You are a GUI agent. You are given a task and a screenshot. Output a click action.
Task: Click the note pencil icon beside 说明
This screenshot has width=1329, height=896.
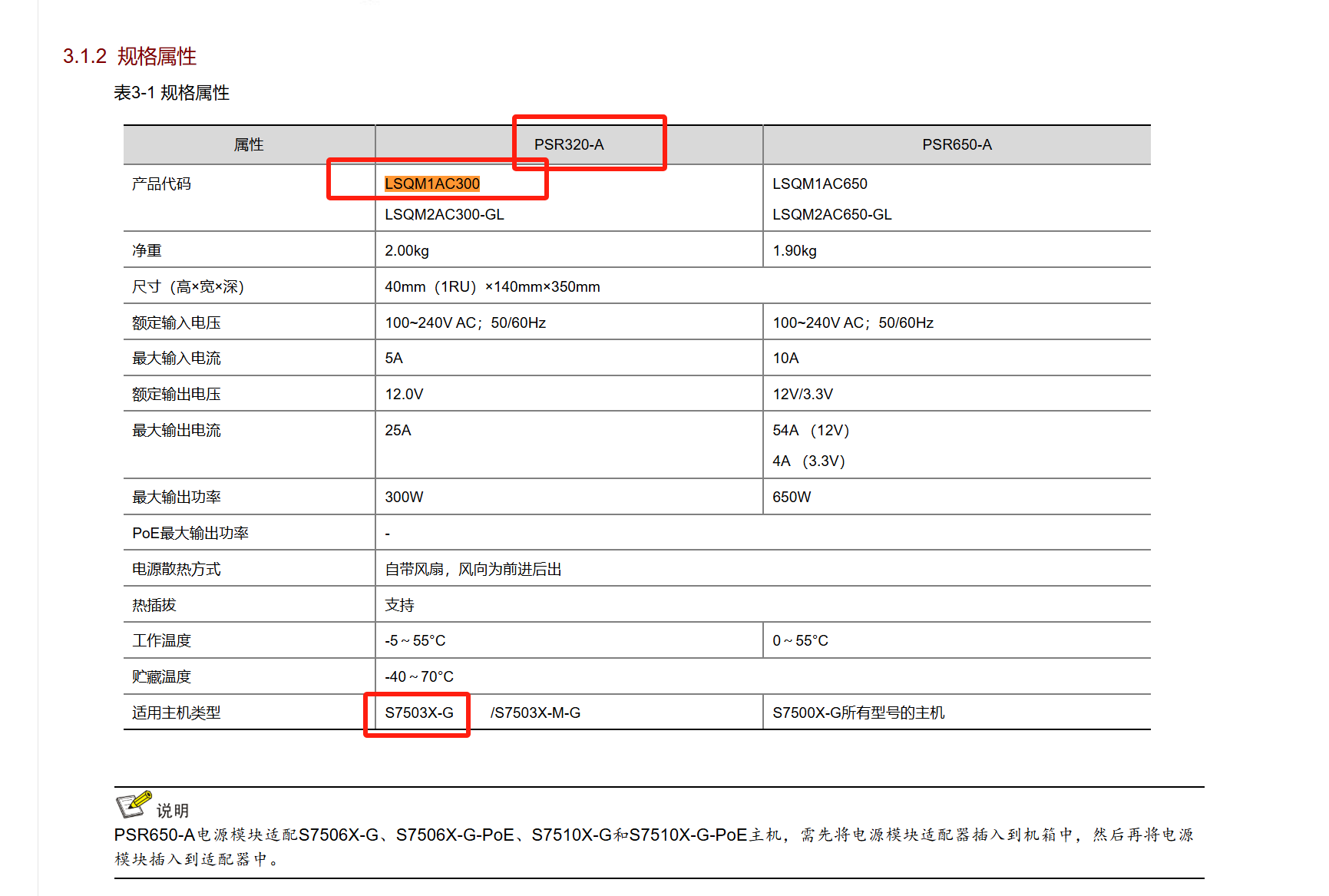point(134,804)
